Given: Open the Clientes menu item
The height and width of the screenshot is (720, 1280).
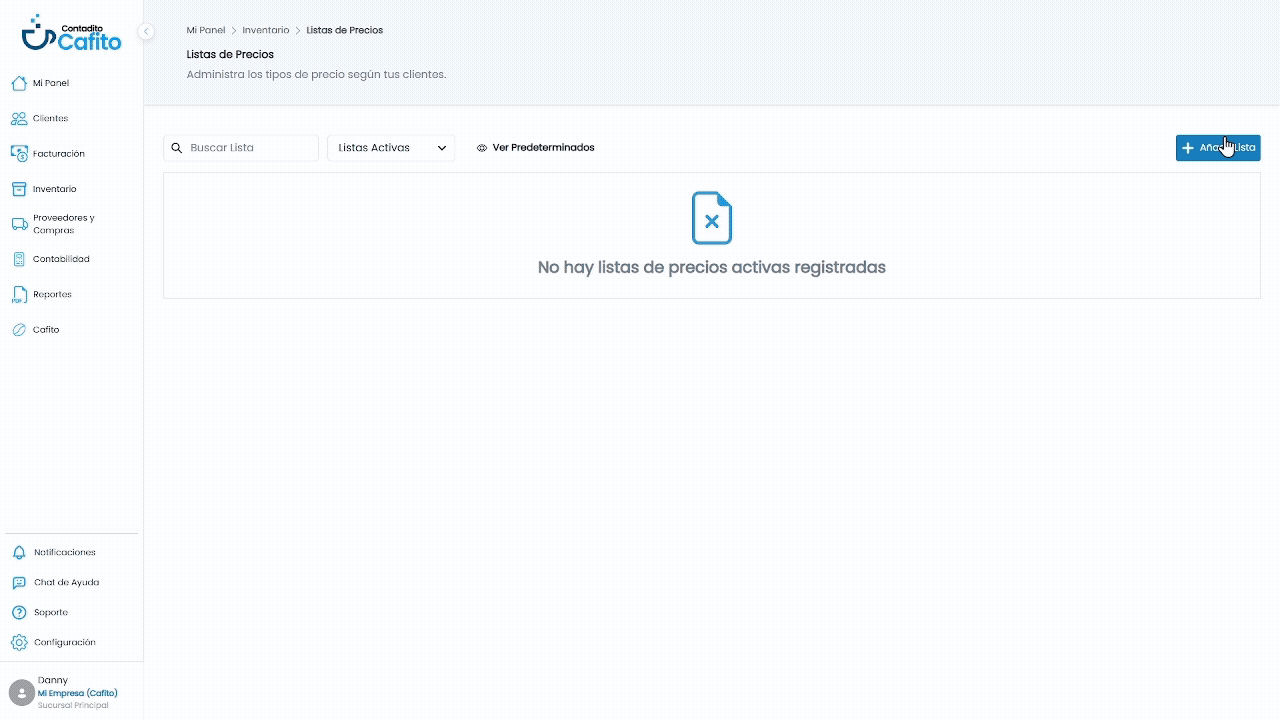Looking at the screenshot, I should (51, 118).
